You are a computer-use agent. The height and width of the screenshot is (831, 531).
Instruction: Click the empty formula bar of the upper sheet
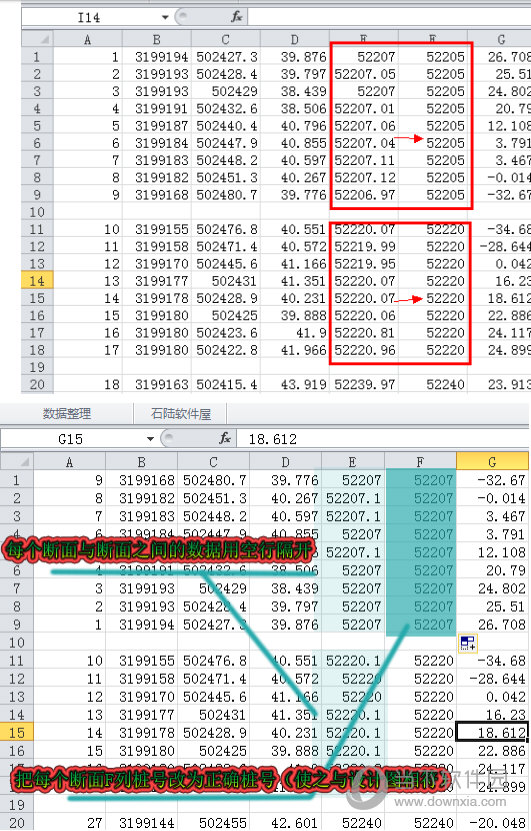click(389, 17)
